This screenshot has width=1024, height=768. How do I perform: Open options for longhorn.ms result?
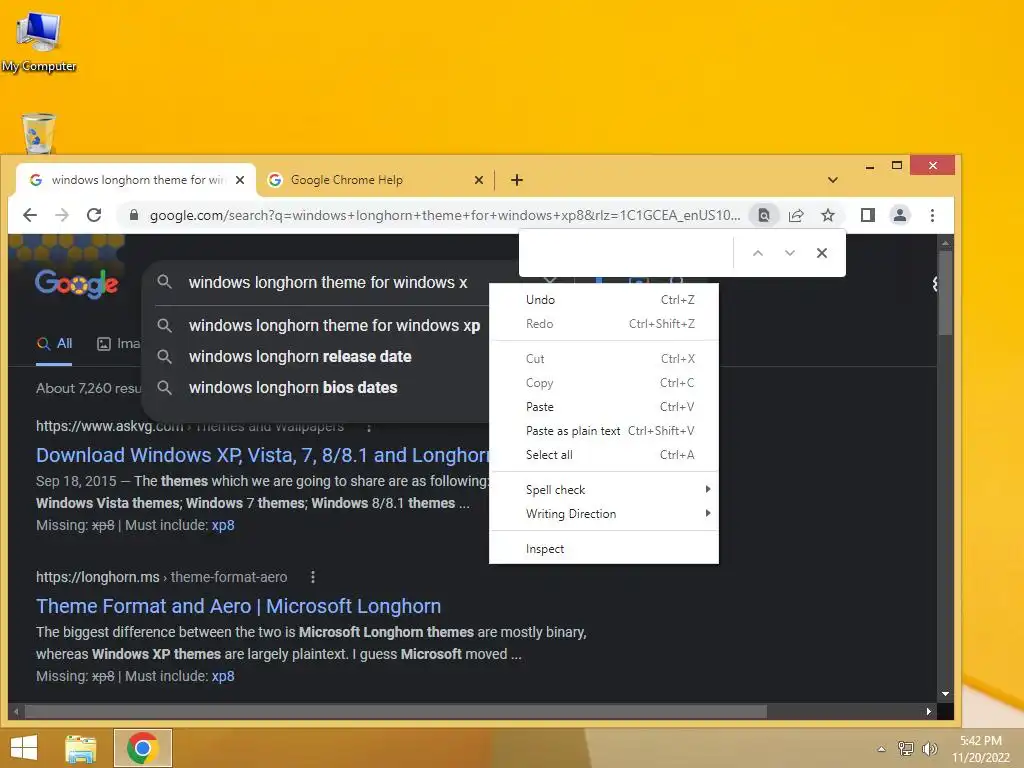[313, 577]
